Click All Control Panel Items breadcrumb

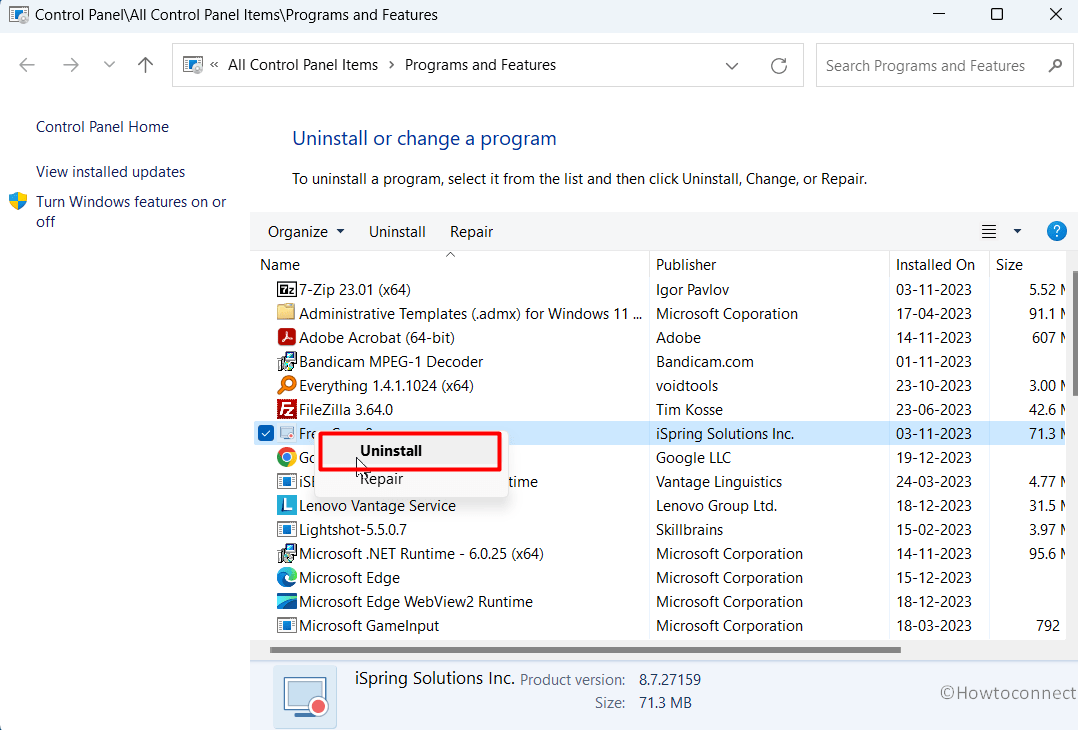click(302, 65)
